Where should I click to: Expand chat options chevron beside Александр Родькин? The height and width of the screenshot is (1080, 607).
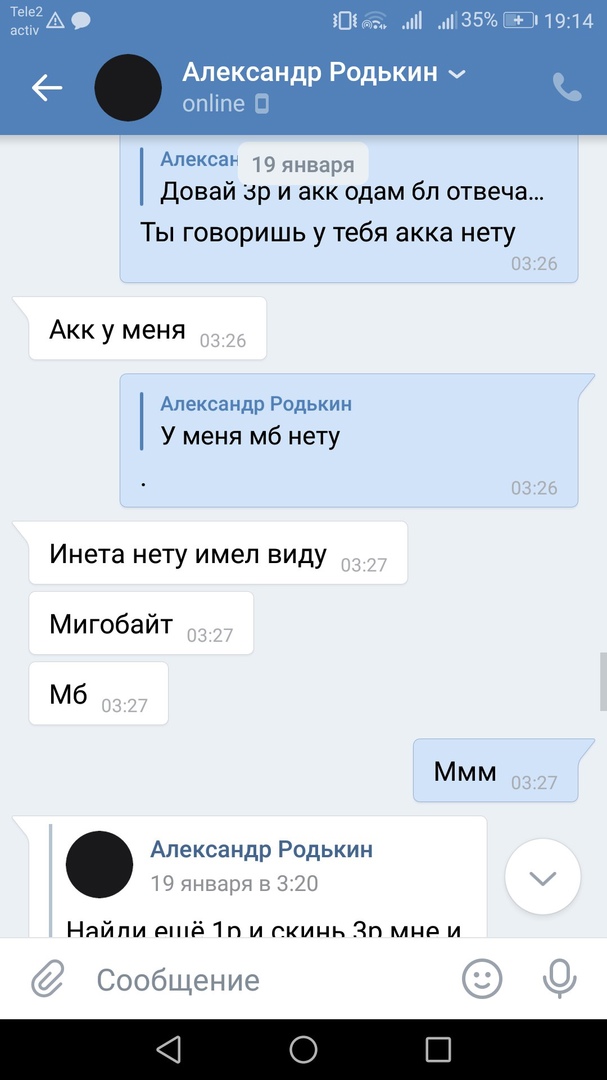pyautogui.click(x=457, y=74)
